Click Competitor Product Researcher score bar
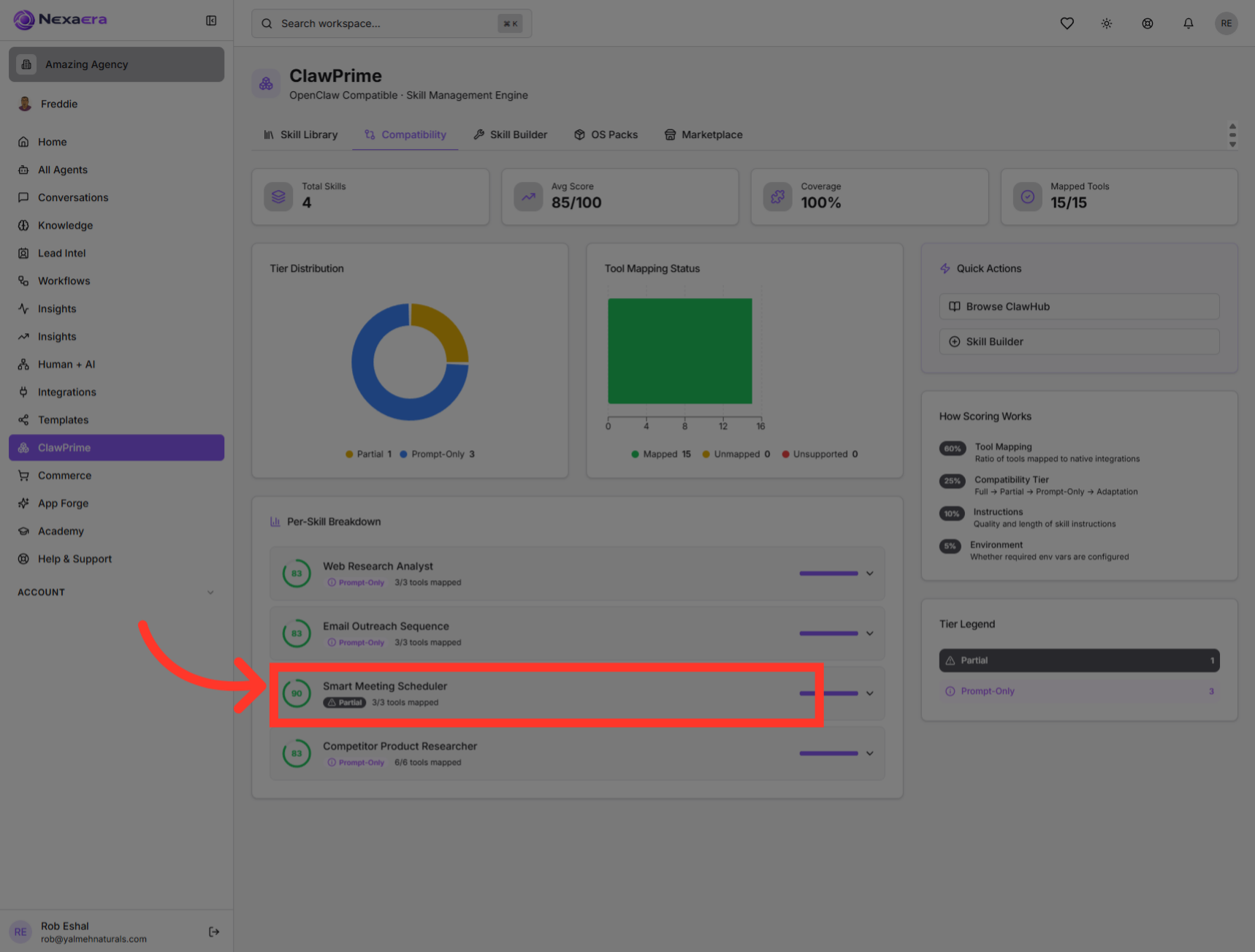This screenshot has width=1255, height=952. 828,753
